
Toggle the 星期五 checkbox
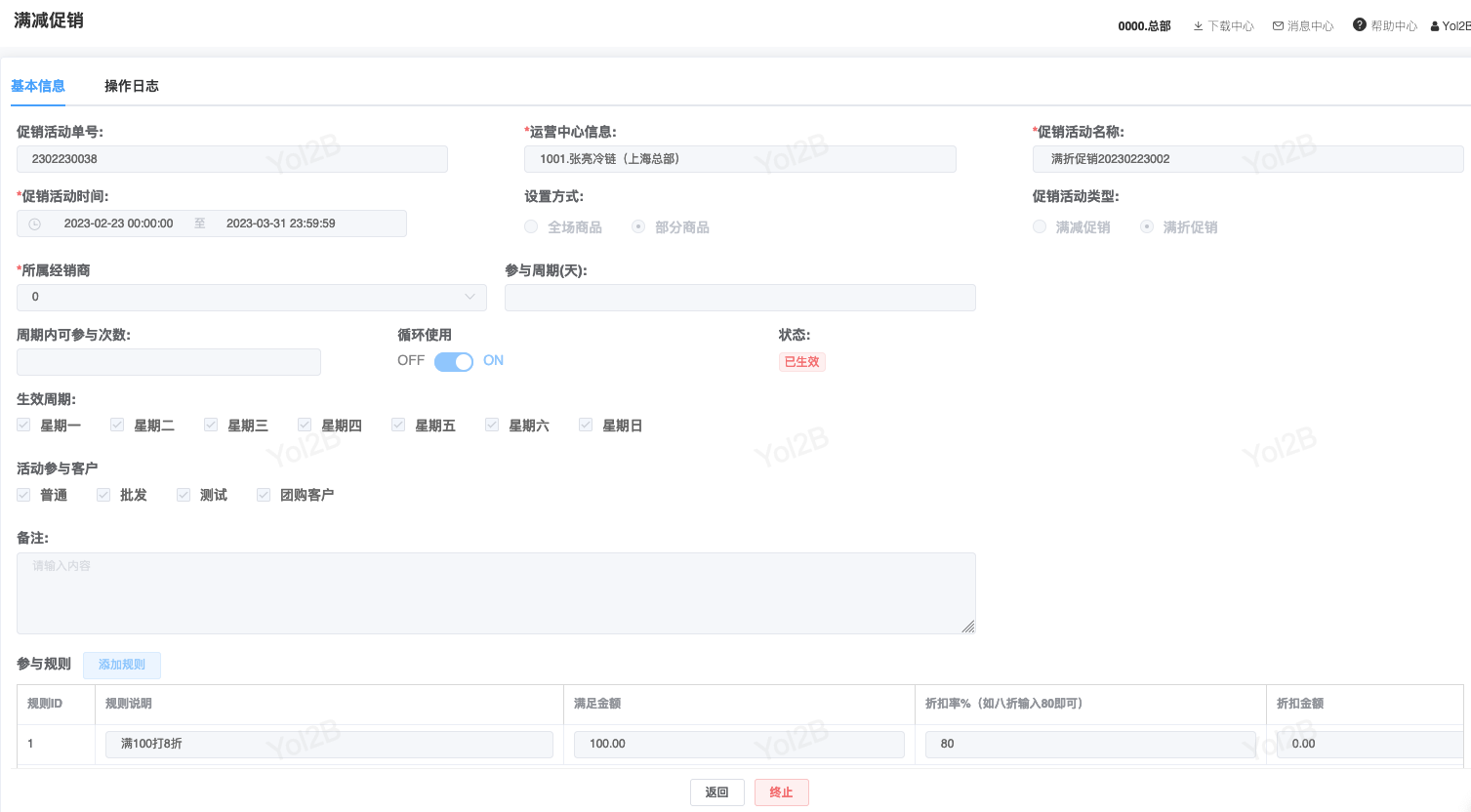pyautogui.click(x=398, y=425)
